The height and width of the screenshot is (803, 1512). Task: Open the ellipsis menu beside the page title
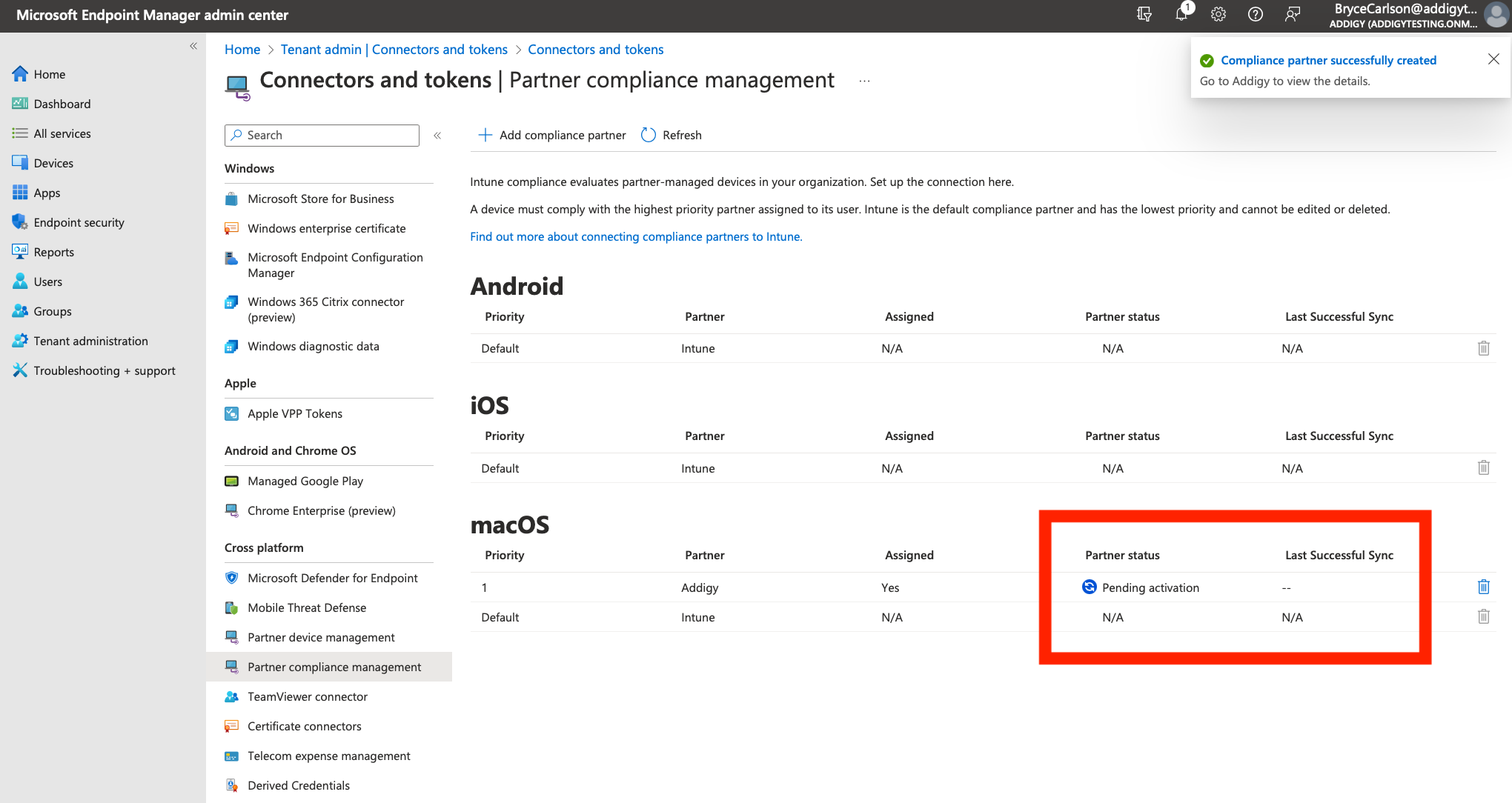pos(863,80)
